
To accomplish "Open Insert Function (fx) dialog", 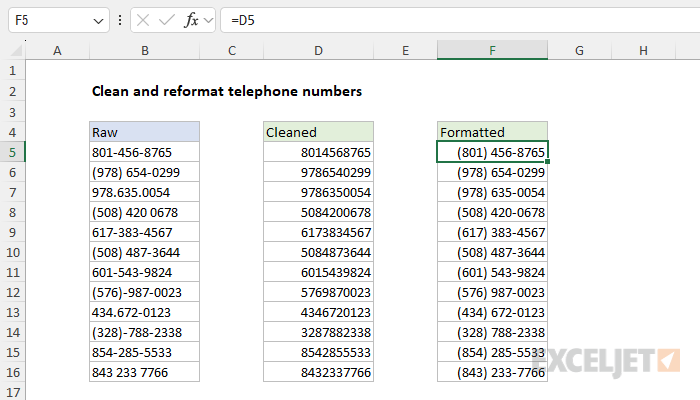I will 191,20.
